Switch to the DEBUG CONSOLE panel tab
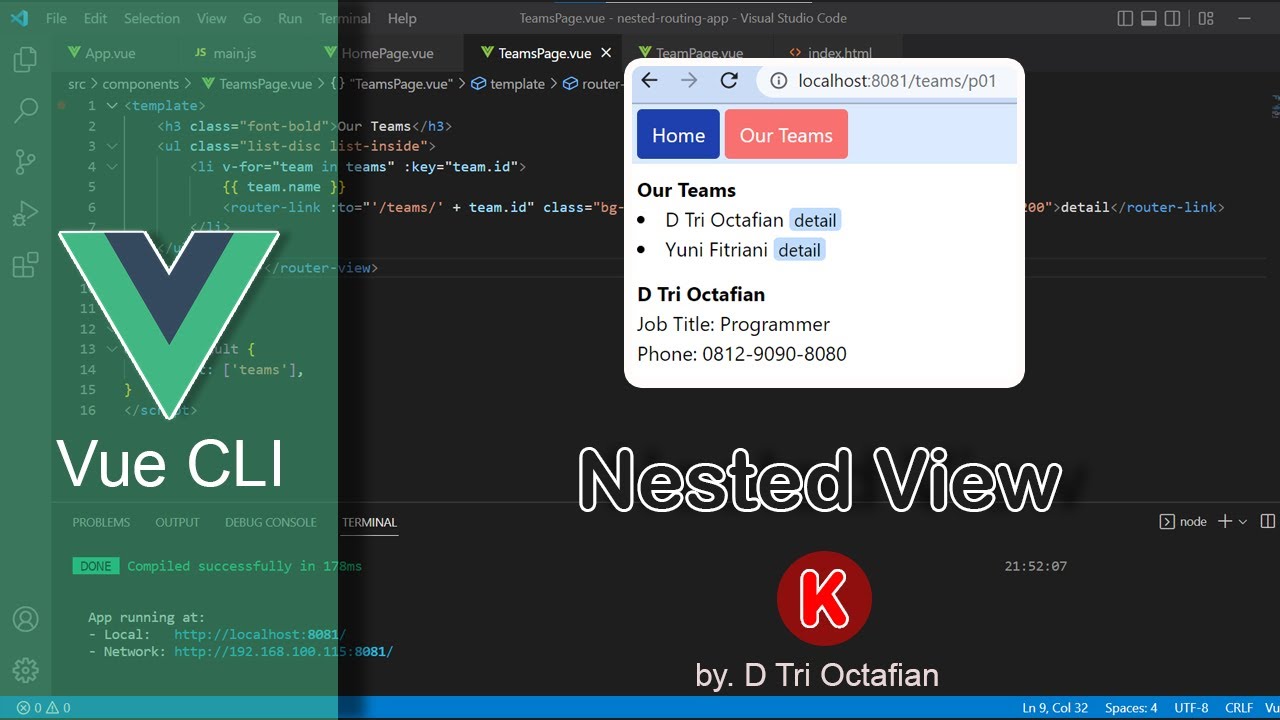Image resolution: width=1280 pixels, height=720 pixels. click(x=270, y=522)
